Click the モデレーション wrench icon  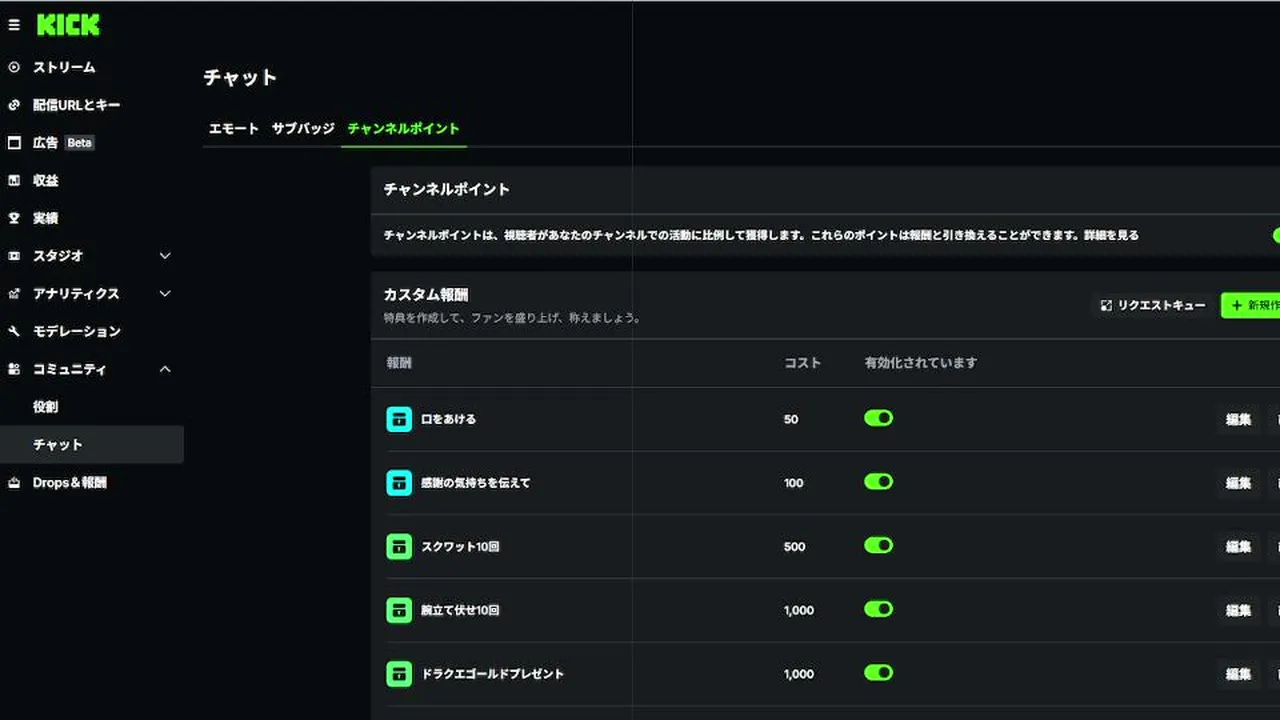(14, 331)
